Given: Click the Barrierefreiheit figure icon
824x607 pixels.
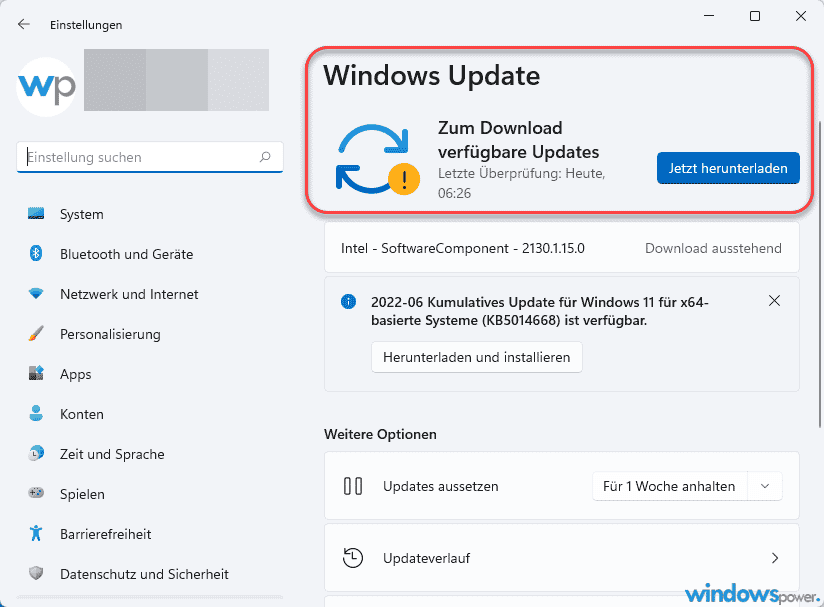Looking at the screenshot, I should 36,533.
